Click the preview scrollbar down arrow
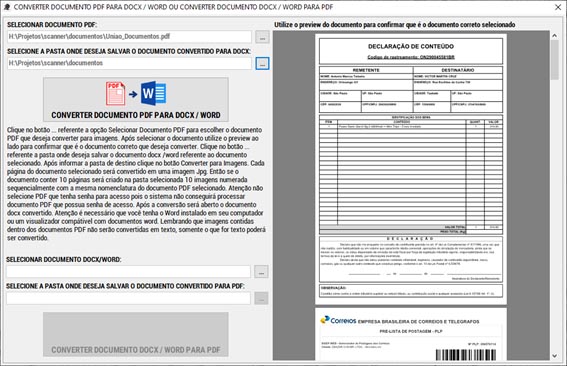The width and height of the screenshot is (567, 366). [x=554, y=356]
